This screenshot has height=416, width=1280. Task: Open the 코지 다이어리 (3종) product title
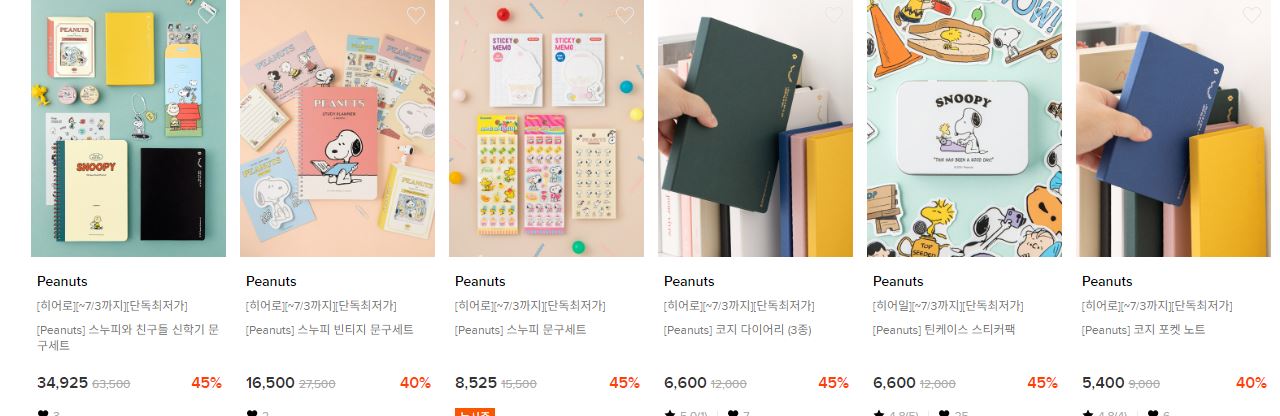738,330
